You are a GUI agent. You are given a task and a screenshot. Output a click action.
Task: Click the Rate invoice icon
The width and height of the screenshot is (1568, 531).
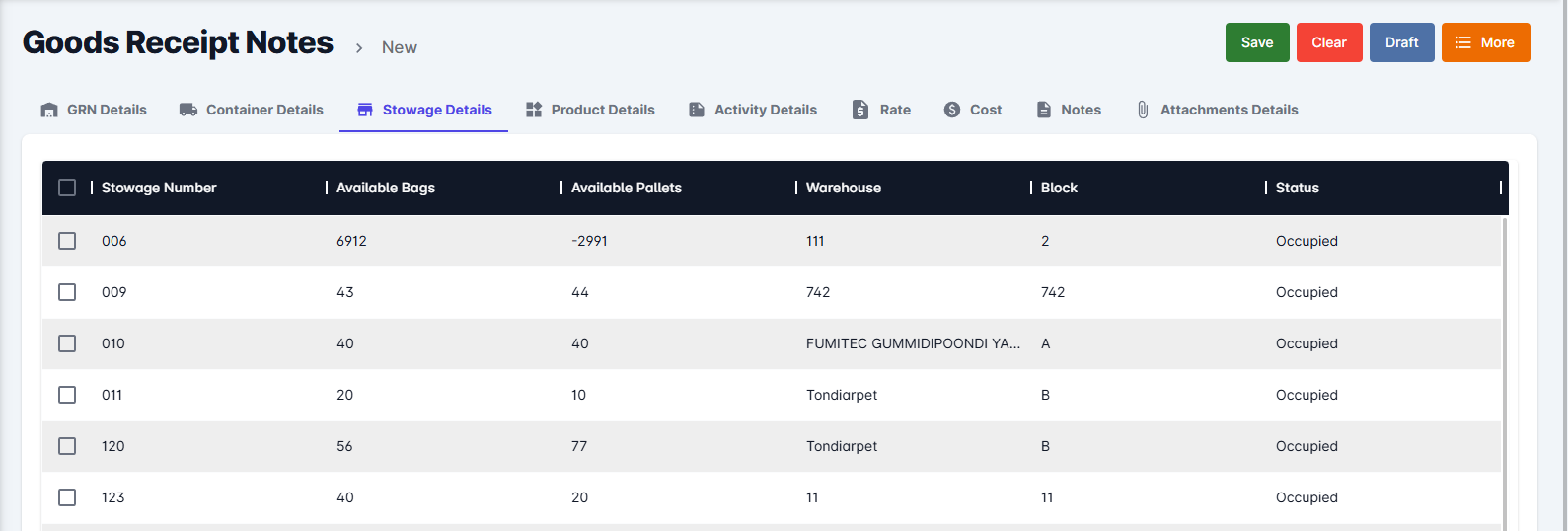(x=860, y=110)
